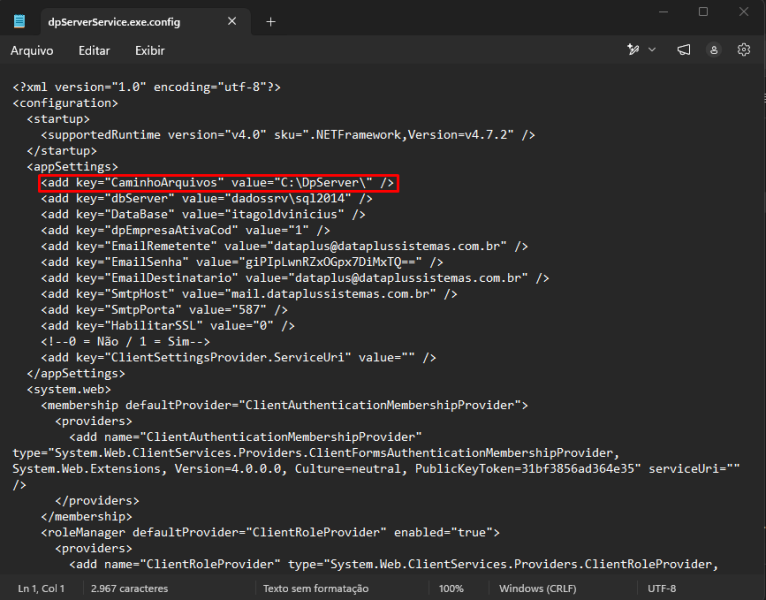This screenshot has height=600, width=766.
Task: Open the Arquivo menu
Action: click(32, 50)
